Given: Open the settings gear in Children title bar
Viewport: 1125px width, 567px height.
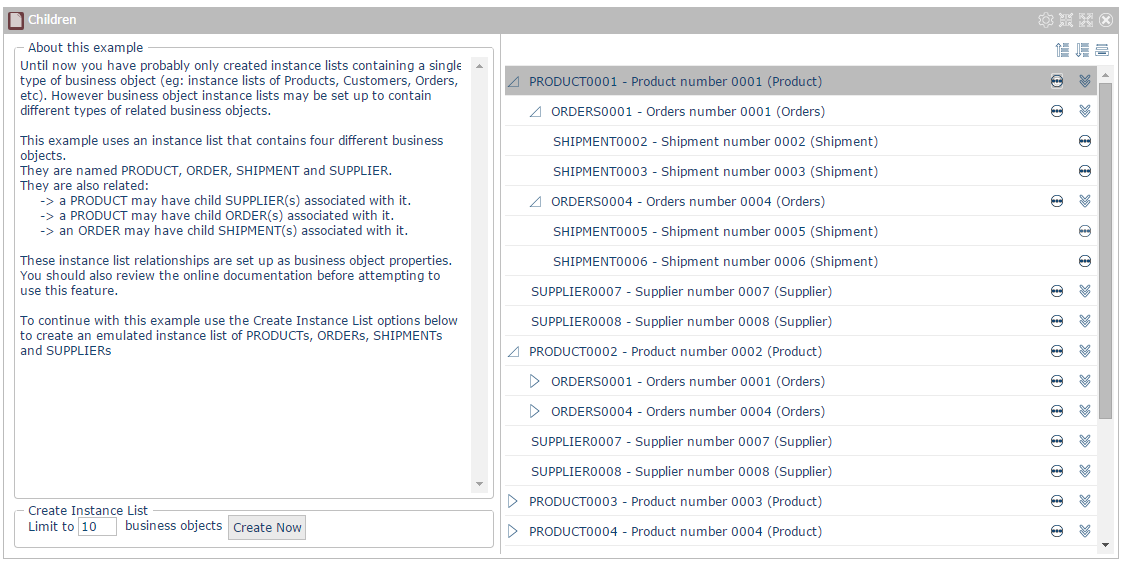Looking at the screenshot, I should point(1045,20).
